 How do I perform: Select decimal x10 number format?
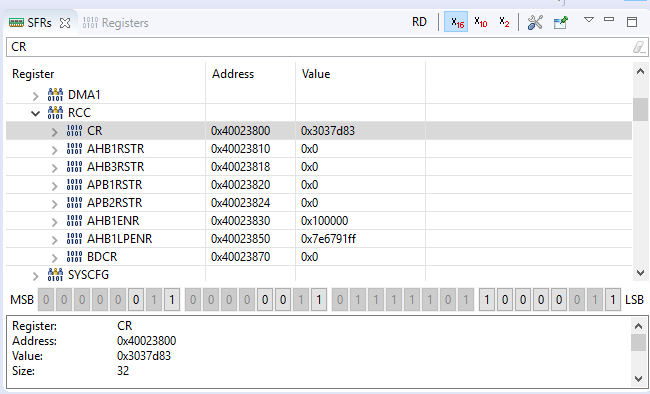coord(480,22)
